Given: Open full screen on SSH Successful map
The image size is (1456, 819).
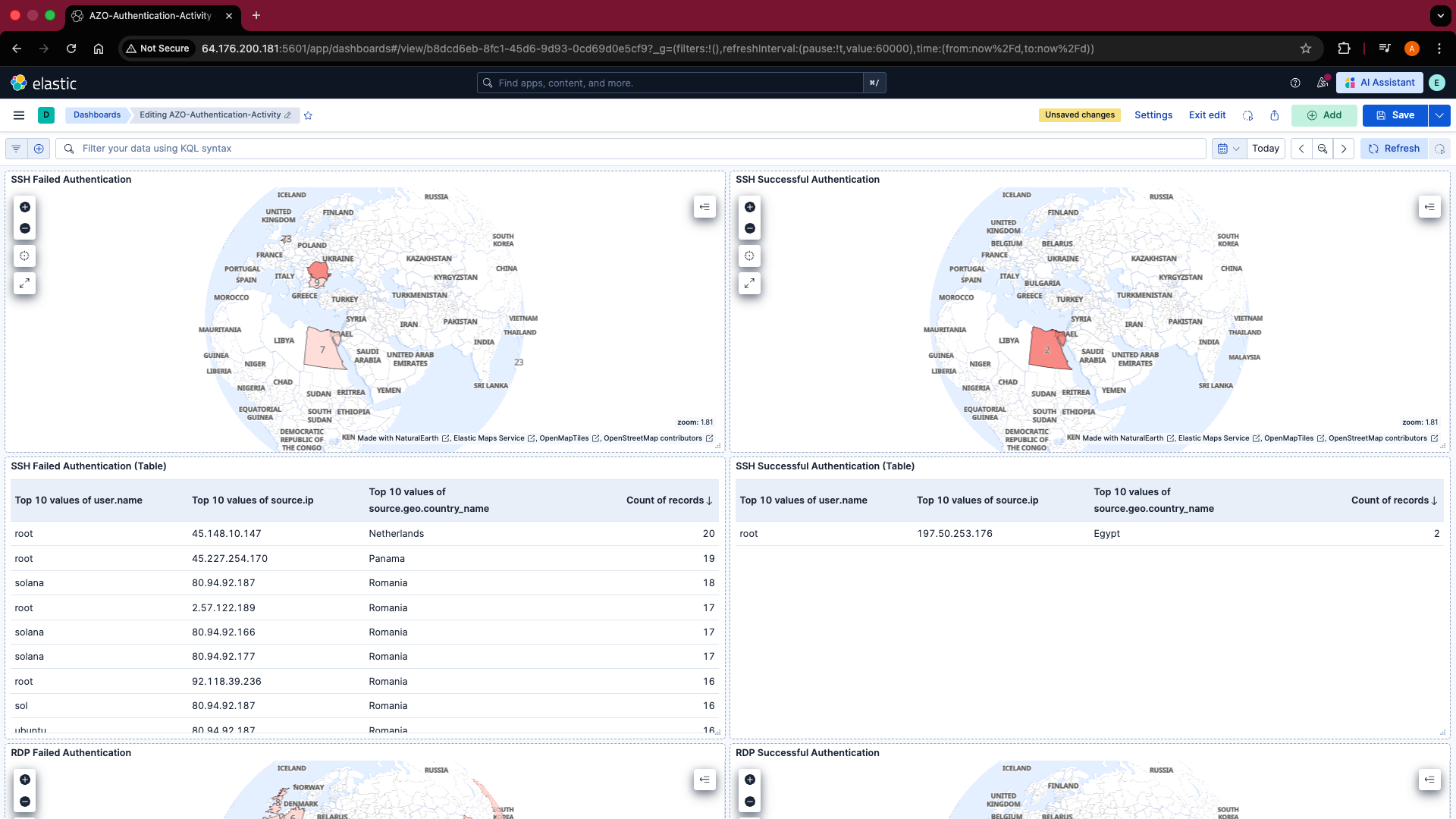Looking at the screenshot, I should (750, 284).
